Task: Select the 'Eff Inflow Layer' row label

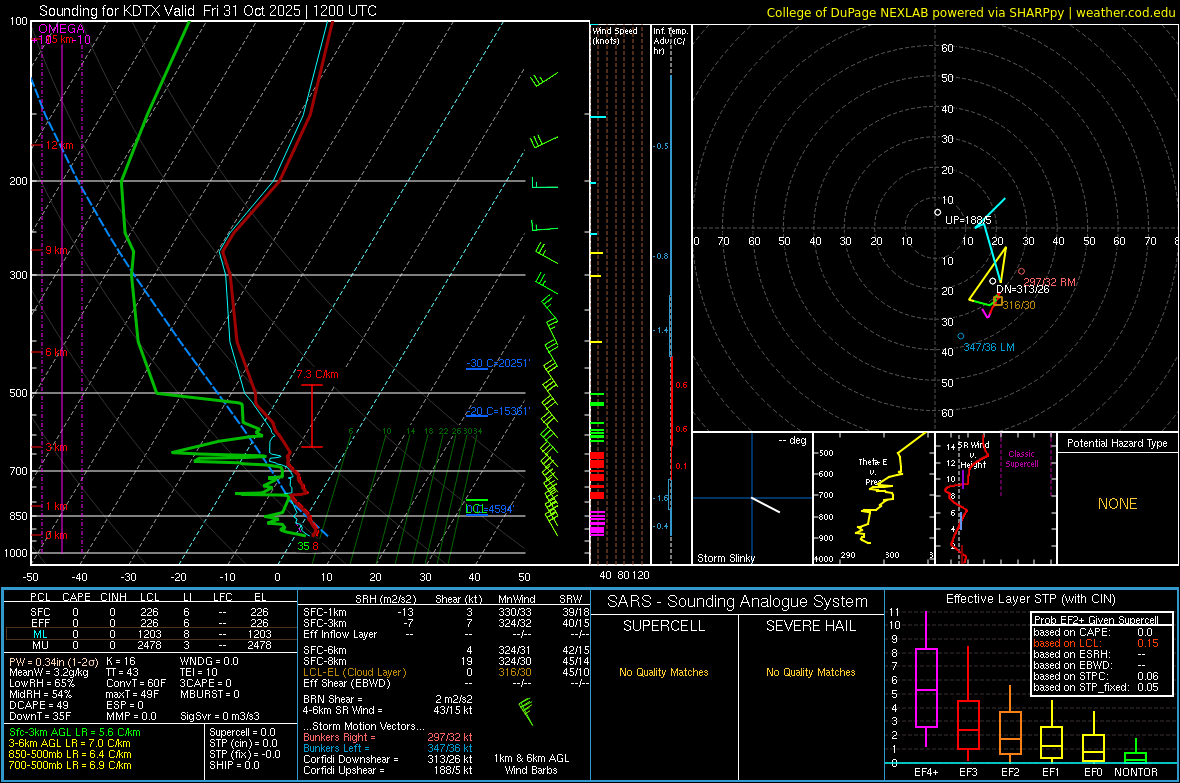Action: (340, 634)
